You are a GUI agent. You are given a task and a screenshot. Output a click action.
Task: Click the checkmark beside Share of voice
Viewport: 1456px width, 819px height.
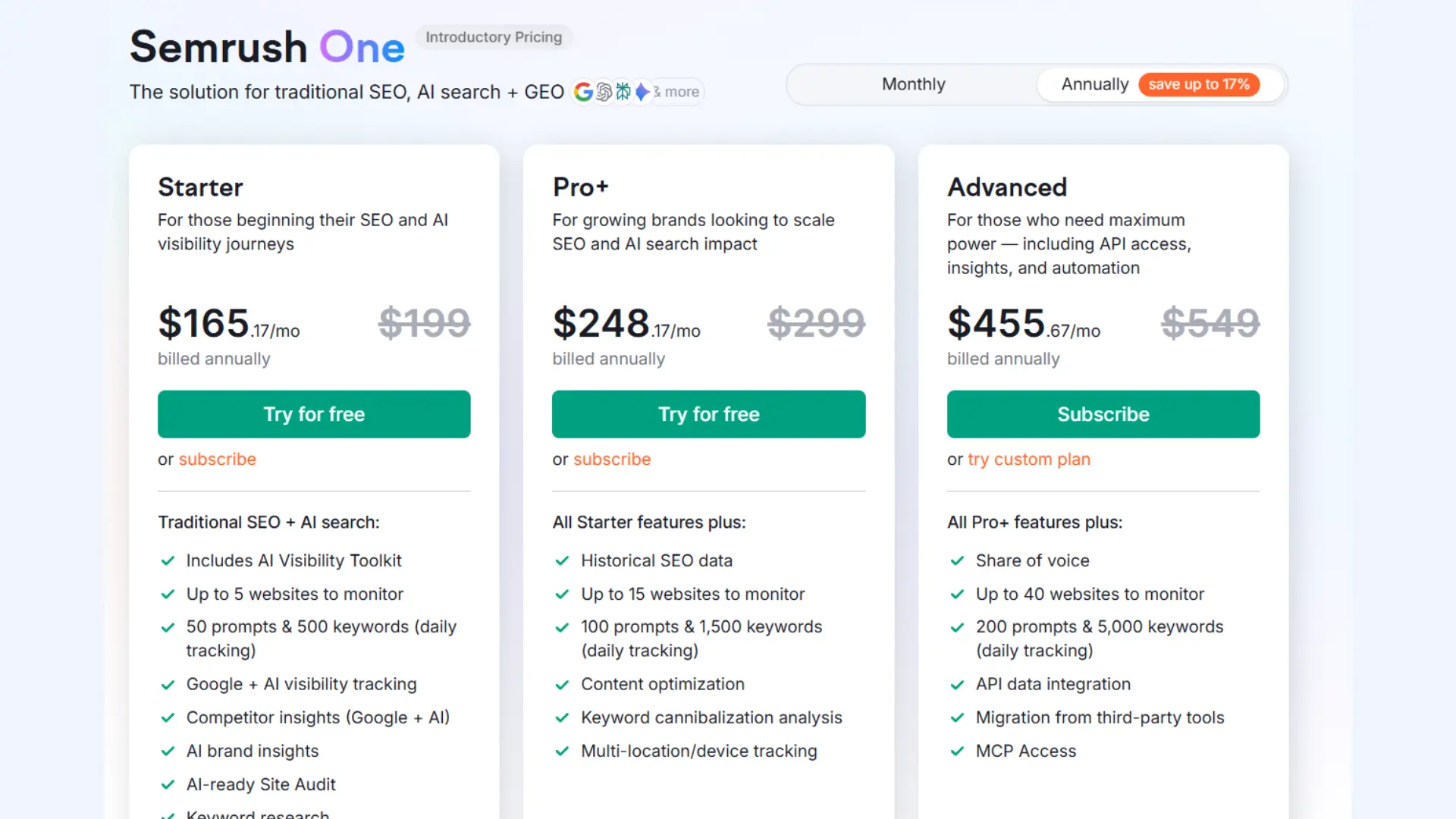point(957,561)
